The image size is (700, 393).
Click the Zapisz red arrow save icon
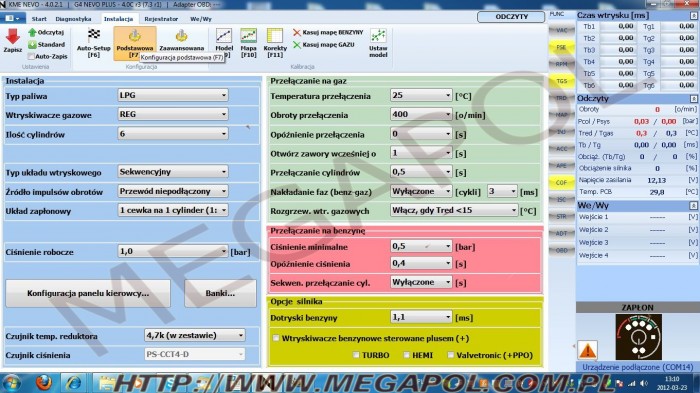[12, 37]
